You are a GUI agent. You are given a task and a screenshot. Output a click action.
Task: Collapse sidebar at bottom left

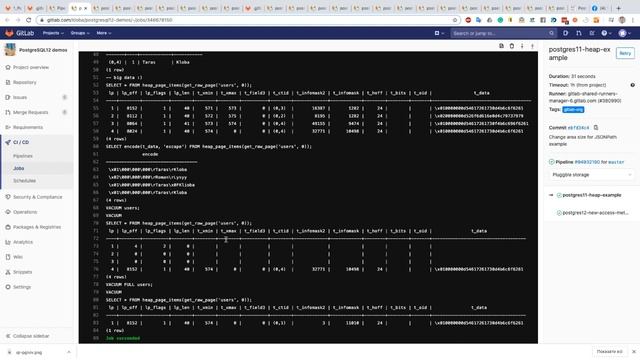click(x=27, y=336)
